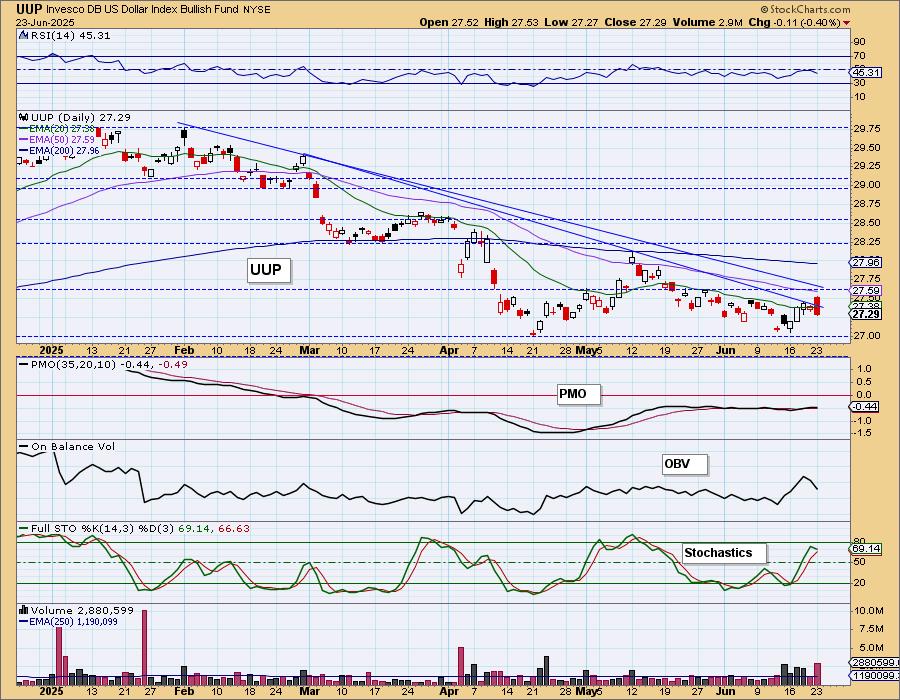900x700 pixels.
Task: Click the 45.31 RSI value tag on right axis
Action: 867,72
